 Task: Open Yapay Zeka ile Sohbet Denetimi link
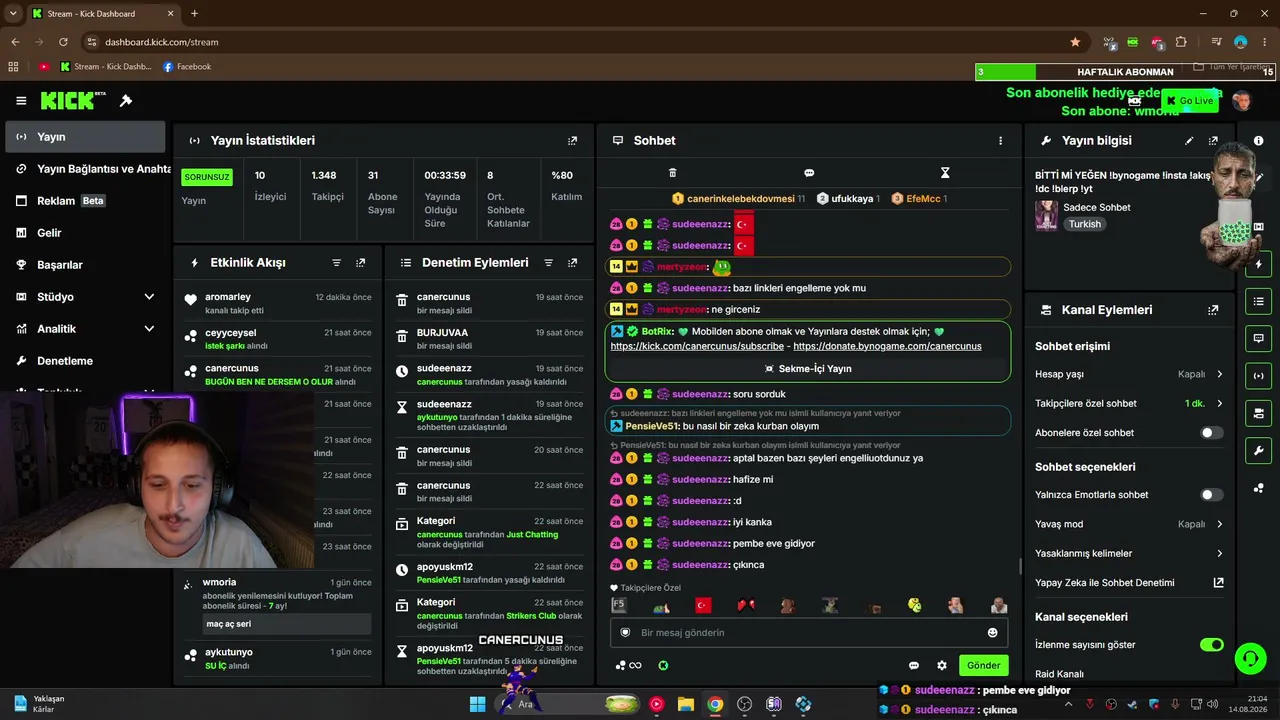pos(1129,583)
